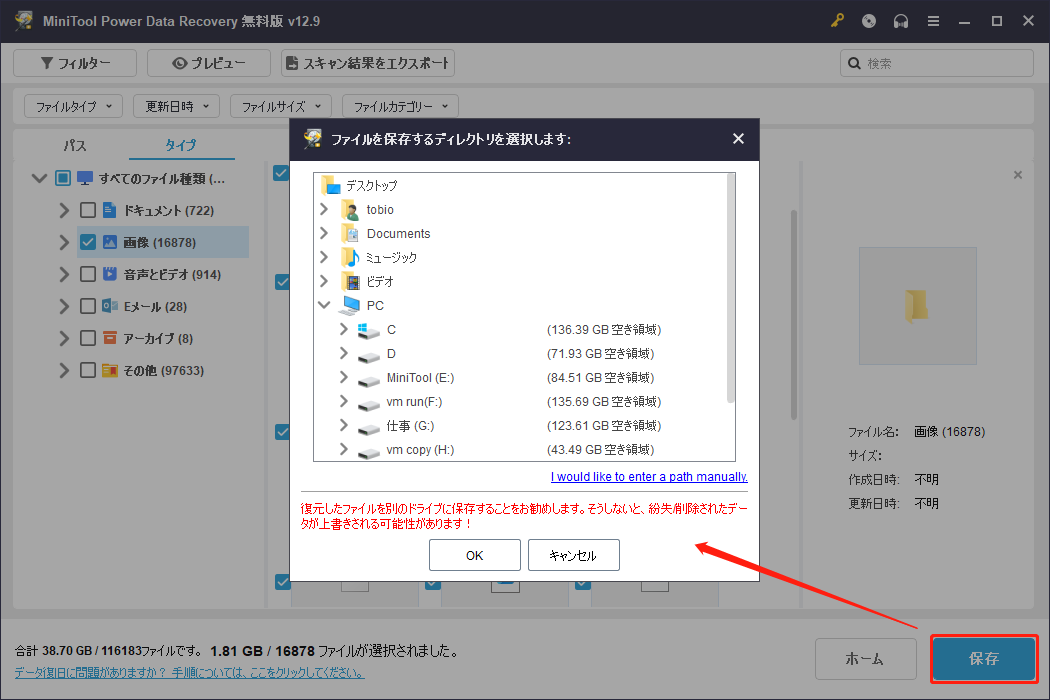Open the 更新日時 dropdown
This screenshot has height=700, width=1050.
(177, 106)
